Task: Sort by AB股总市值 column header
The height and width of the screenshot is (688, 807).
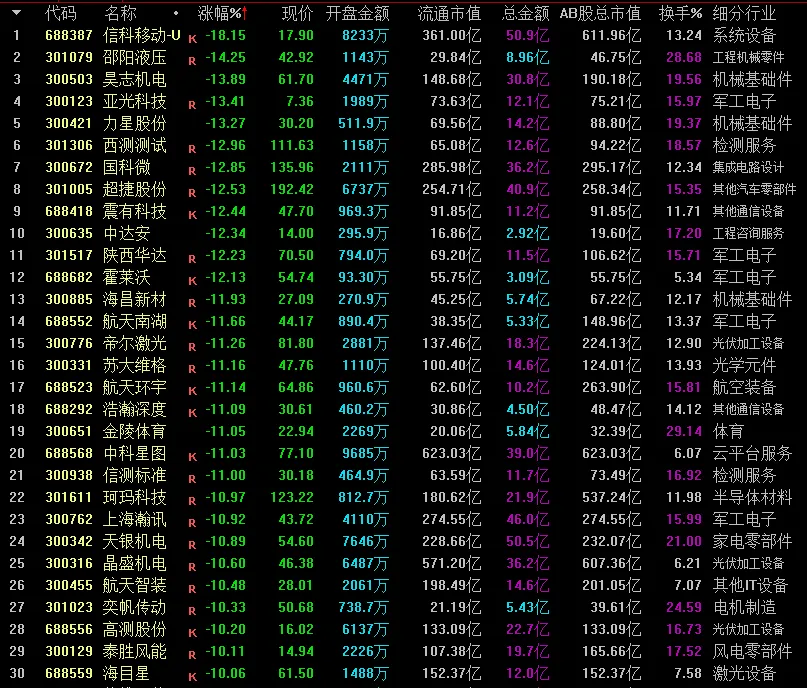Action: click(x=600, y=13)
